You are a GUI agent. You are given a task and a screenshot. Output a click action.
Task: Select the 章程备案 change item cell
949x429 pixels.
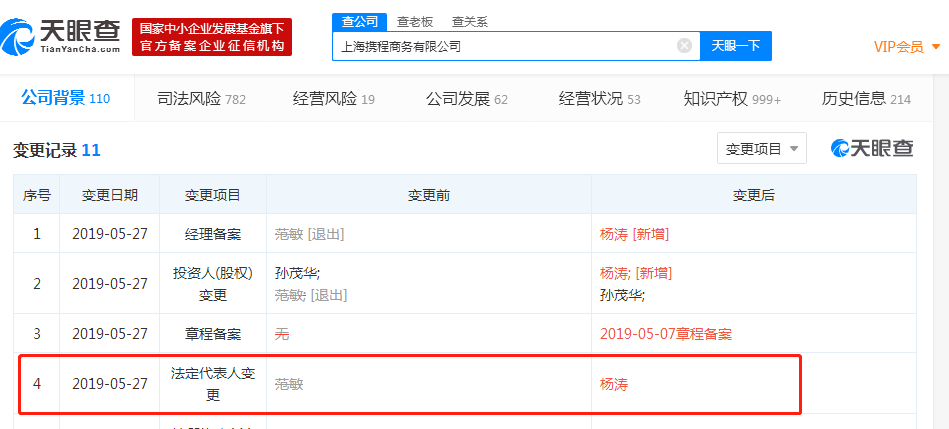(212, 333)
